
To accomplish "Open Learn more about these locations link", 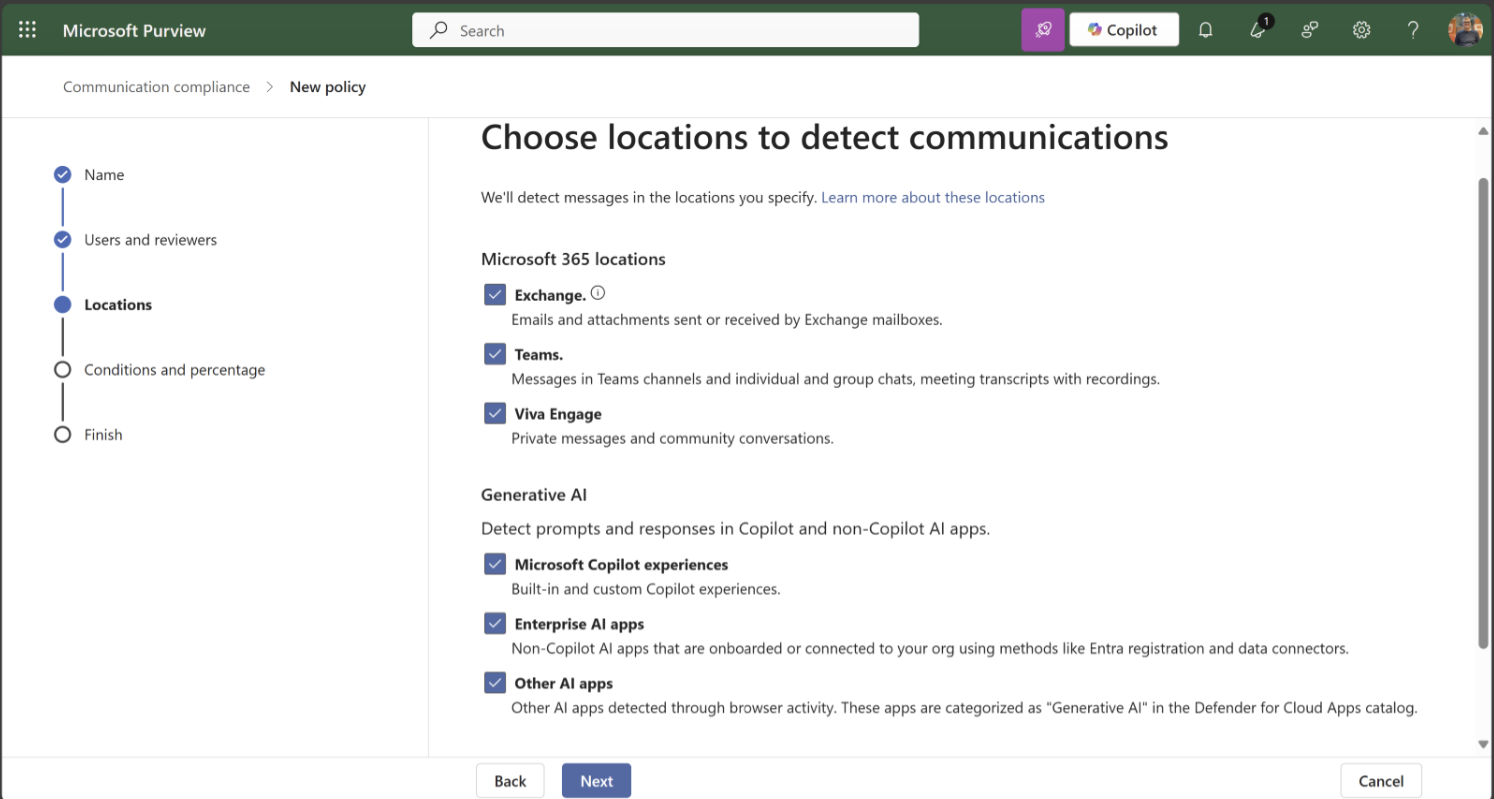I will point(933,198).
